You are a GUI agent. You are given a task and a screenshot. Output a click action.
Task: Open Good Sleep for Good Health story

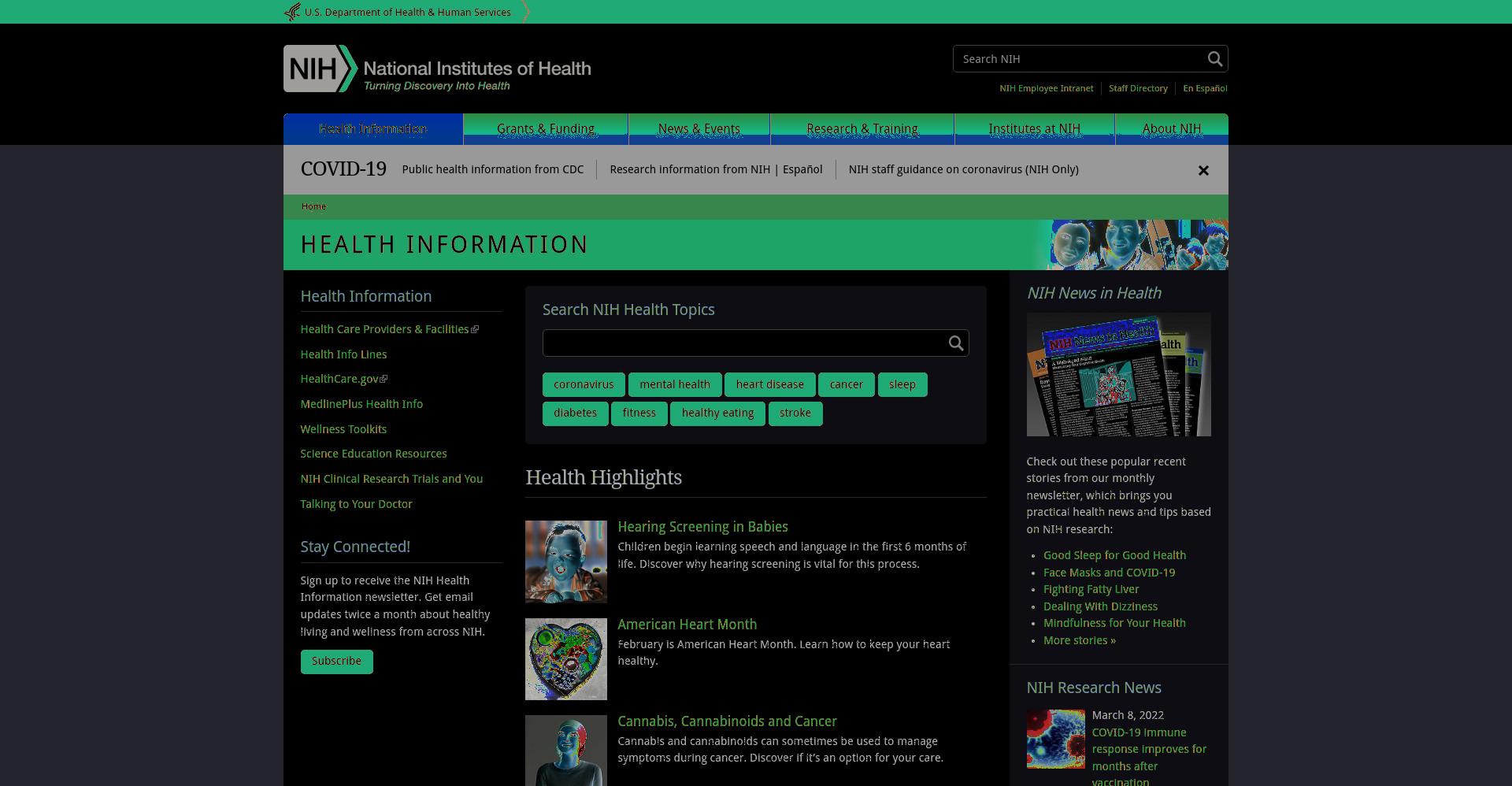tap(1114, 555)
